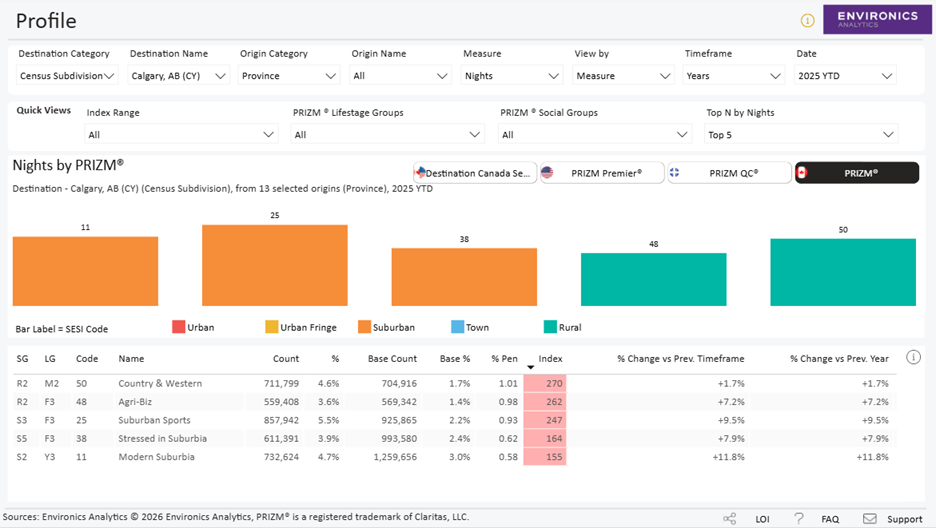
Task: Expand the Top N by Nights dropdown
Action: coord(800,135)
